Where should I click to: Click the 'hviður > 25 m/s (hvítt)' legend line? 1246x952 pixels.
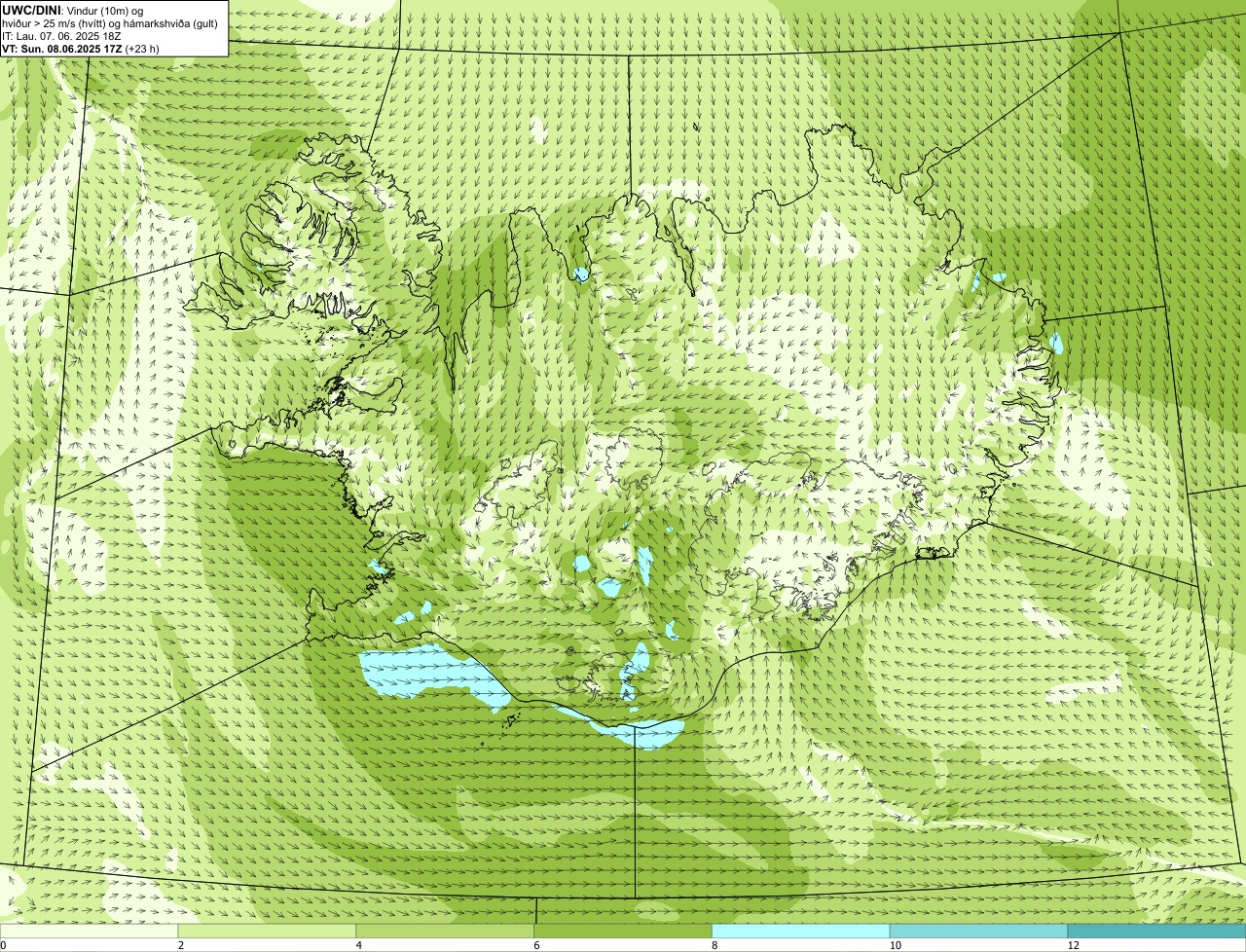click(109, 22)
